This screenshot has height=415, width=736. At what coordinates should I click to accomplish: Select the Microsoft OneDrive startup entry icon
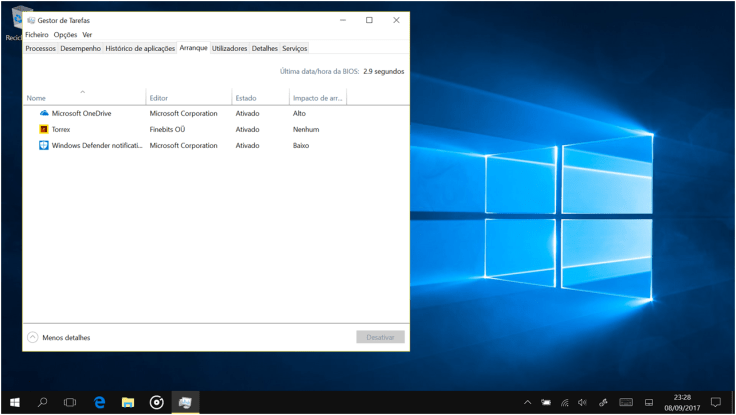click(x=44, y=113)
